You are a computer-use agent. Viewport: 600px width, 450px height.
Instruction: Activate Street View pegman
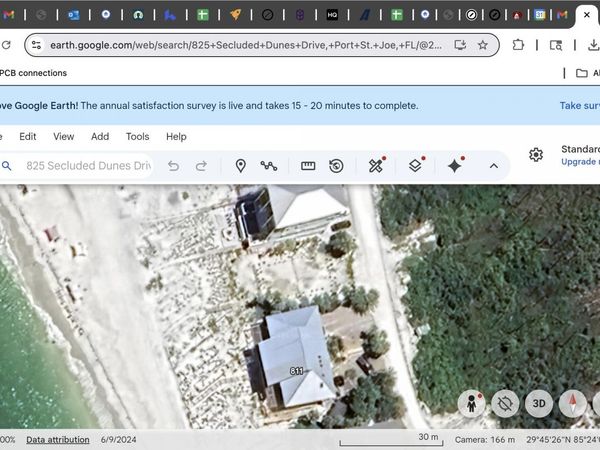point(471,404)
